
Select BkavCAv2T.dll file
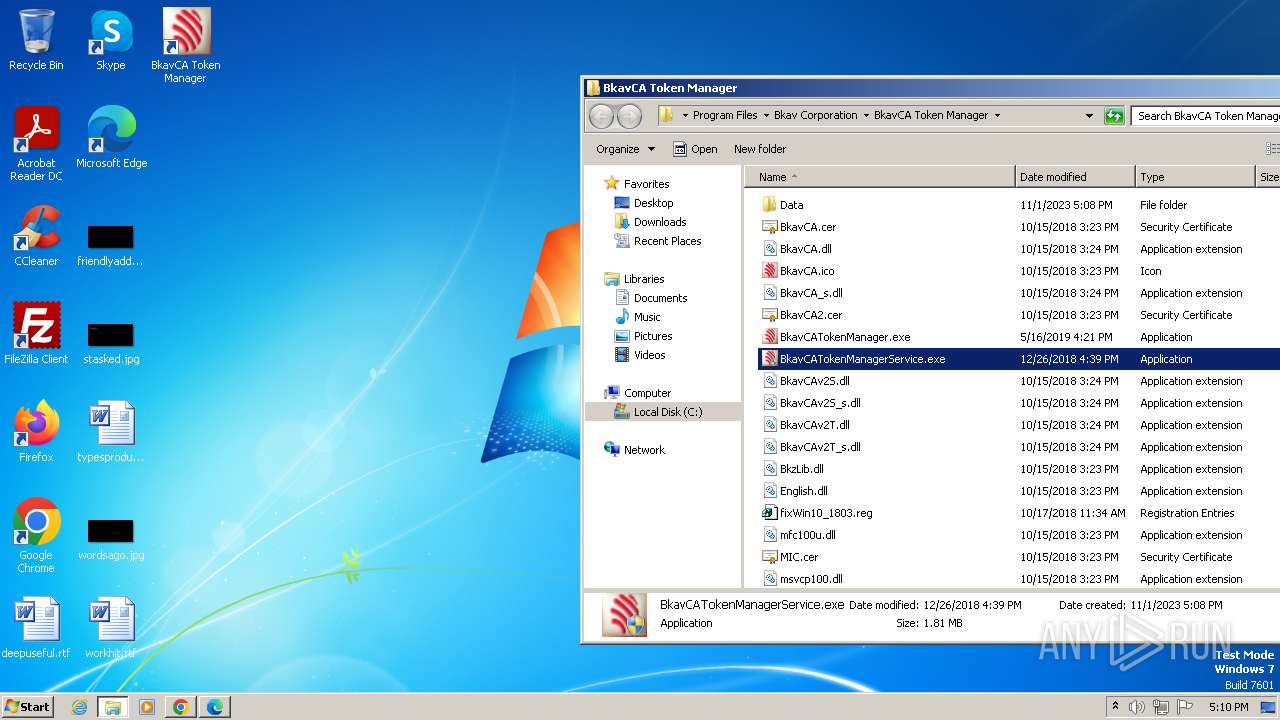point(806,425)
